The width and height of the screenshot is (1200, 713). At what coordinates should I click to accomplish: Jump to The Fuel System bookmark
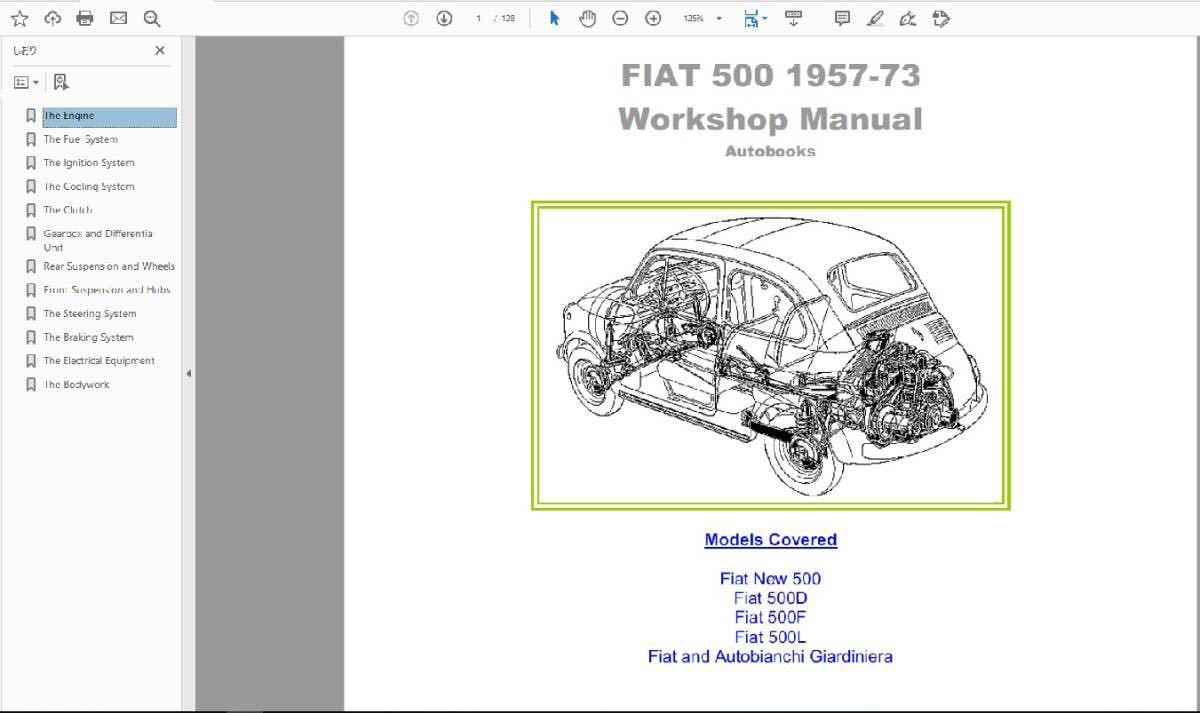coord(80,139)
